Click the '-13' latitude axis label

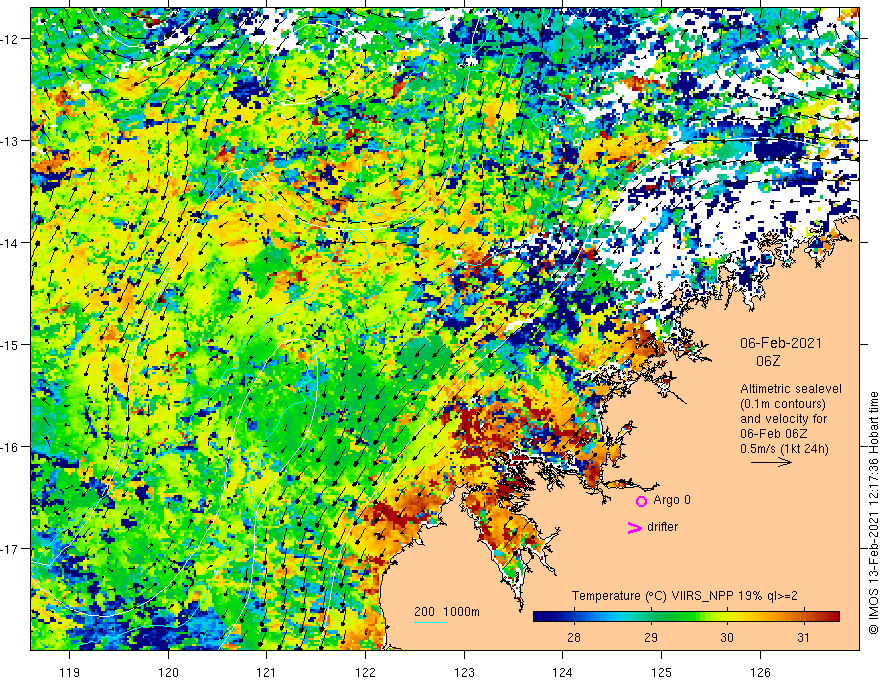coord(11,140)
